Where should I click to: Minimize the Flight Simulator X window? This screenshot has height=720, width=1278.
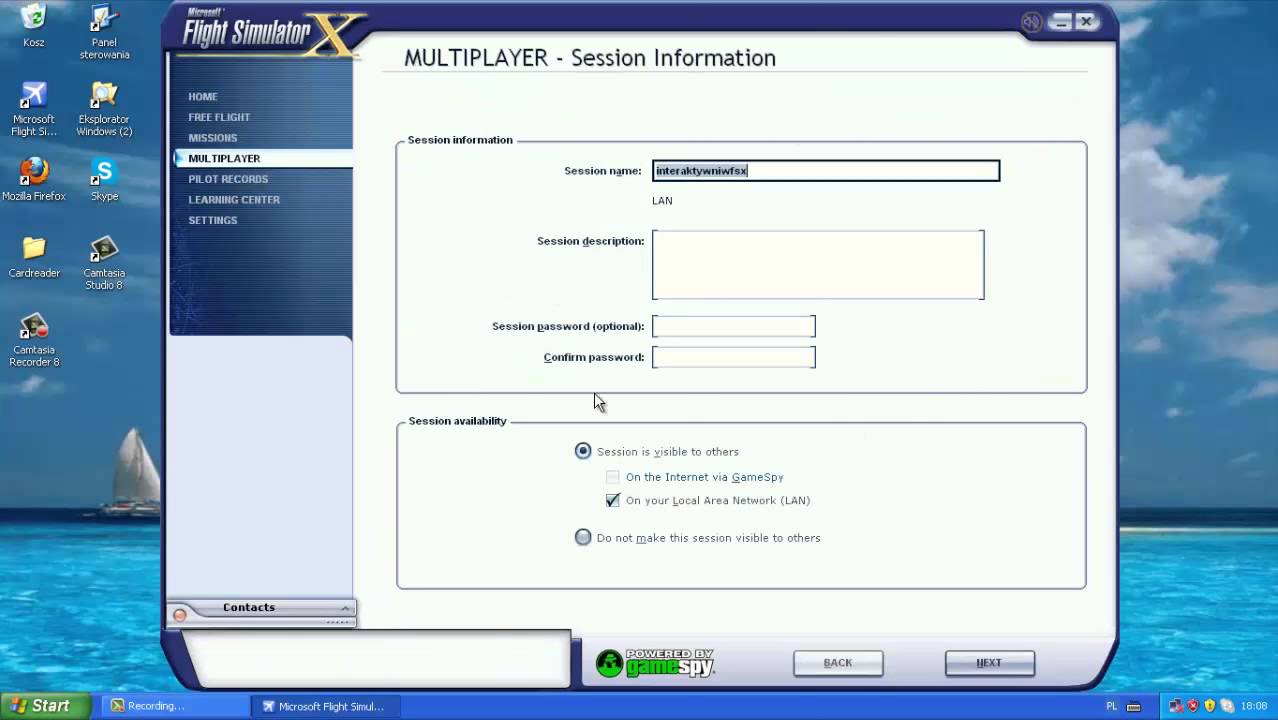pos(1060,22)
